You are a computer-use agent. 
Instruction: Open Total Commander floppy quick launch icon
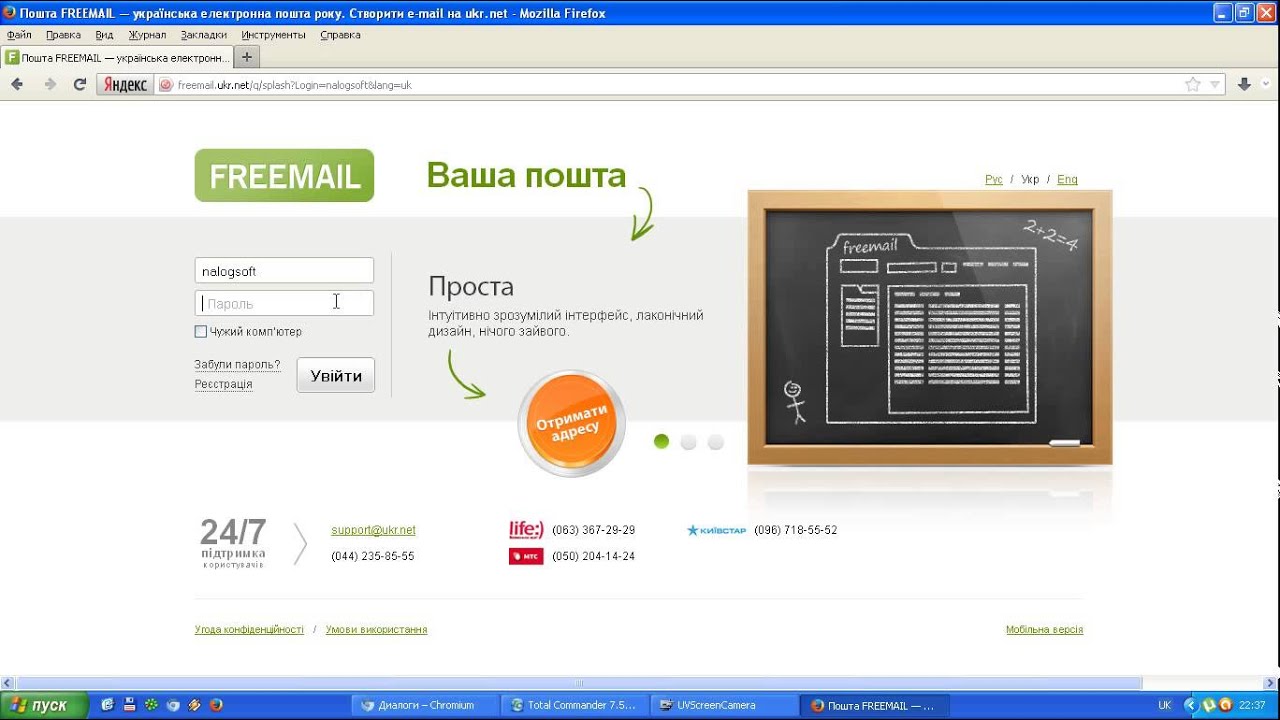[x=130, y=705]
